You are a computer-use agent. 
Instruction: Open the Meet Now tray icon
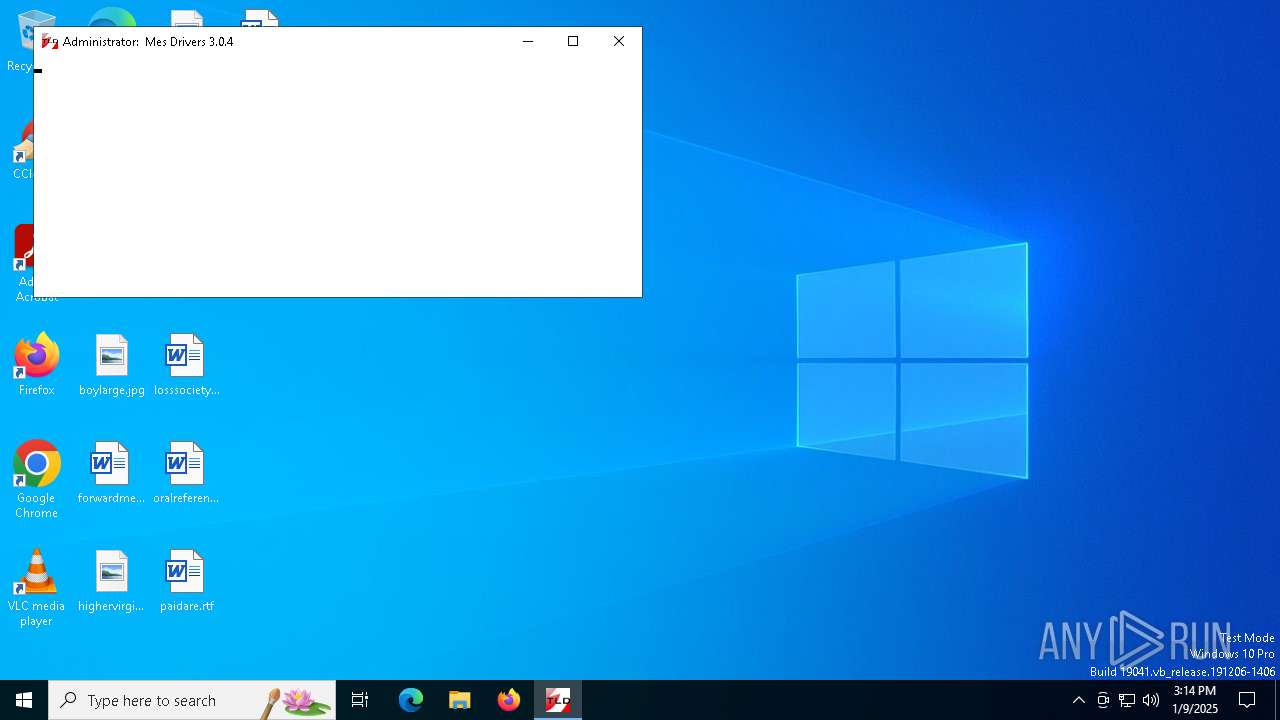point(1103,700)
